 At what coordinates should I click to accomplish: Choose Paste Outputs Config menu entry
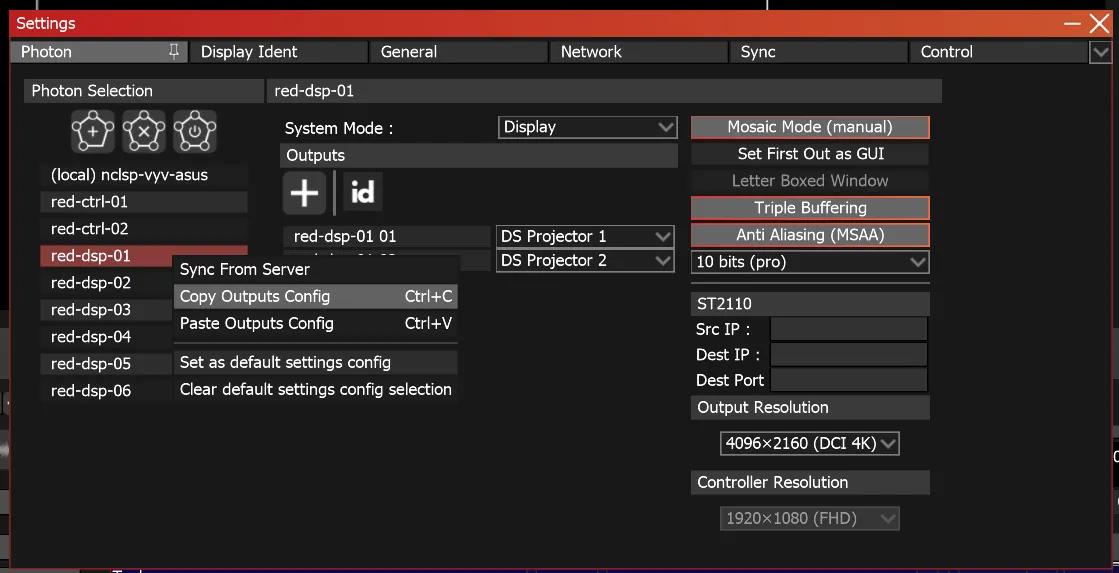[315, 323]
